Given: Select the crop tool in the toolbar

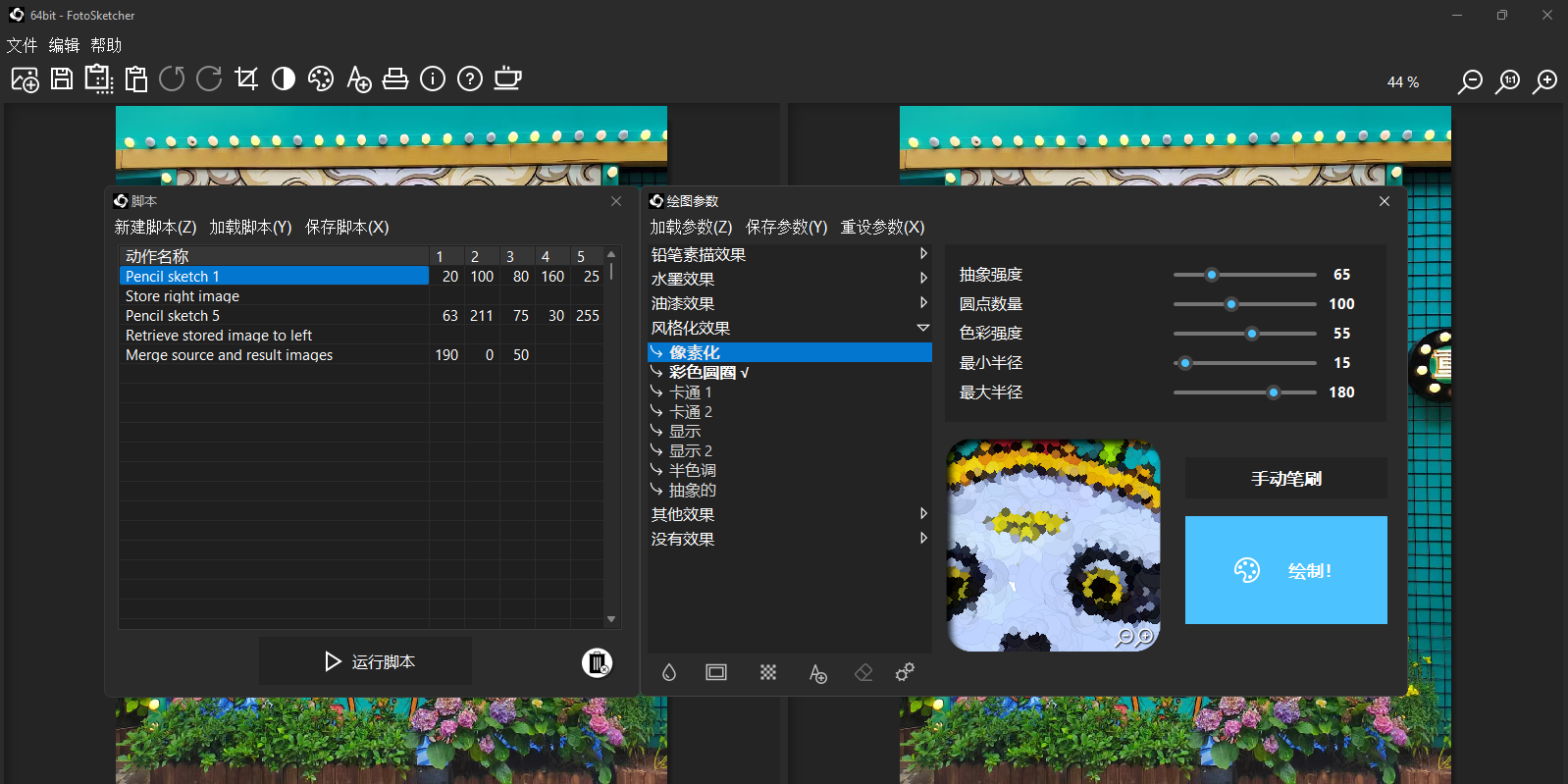Looking at the screenshot, I should (246, 79).
